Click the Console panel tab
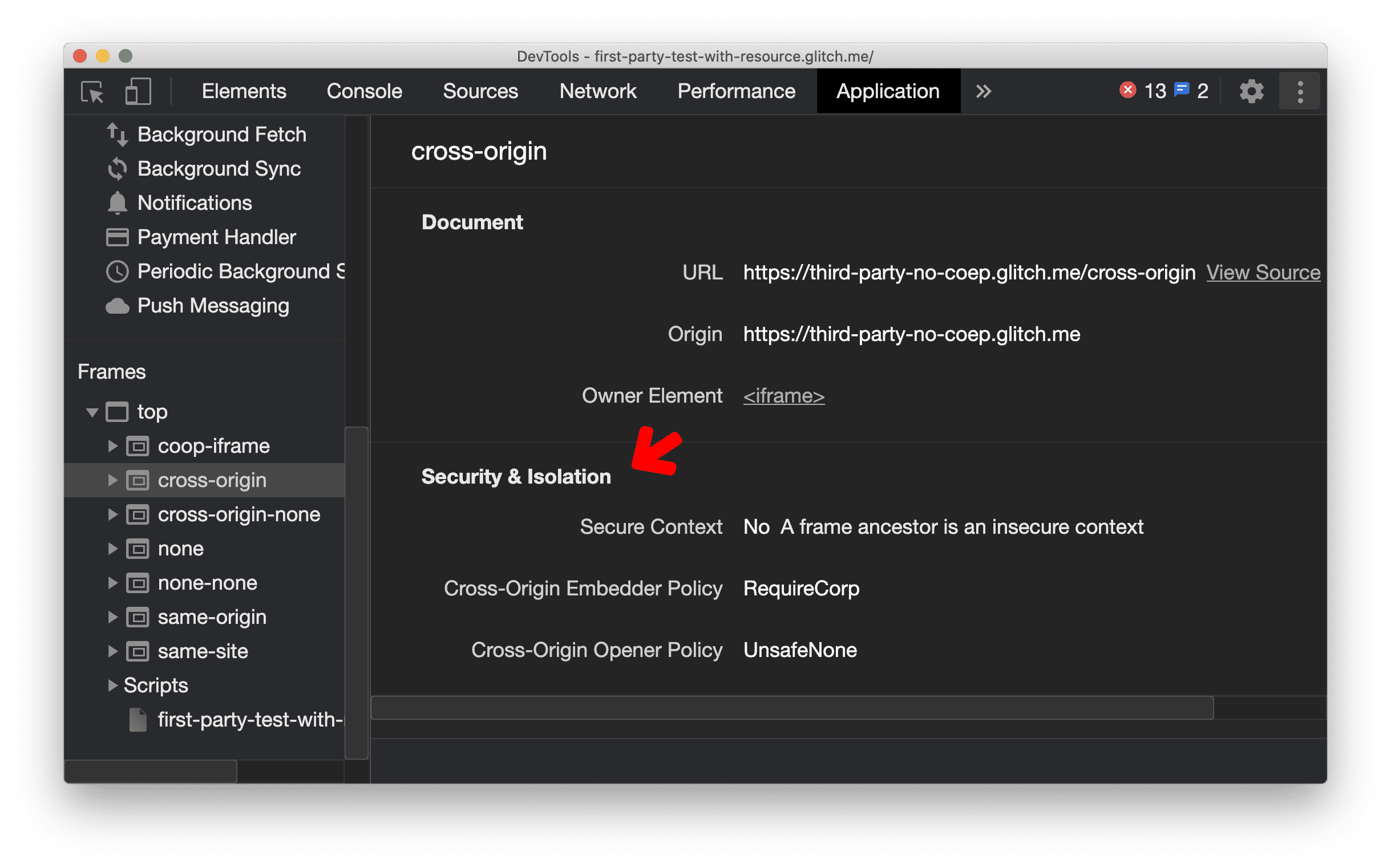1391x868 pixels. coord(363,91)
